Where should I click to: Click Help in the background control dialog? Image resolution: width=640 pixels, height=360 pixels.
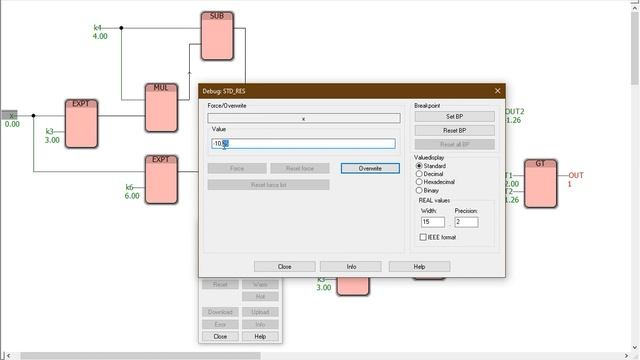(x=260, y=336)
